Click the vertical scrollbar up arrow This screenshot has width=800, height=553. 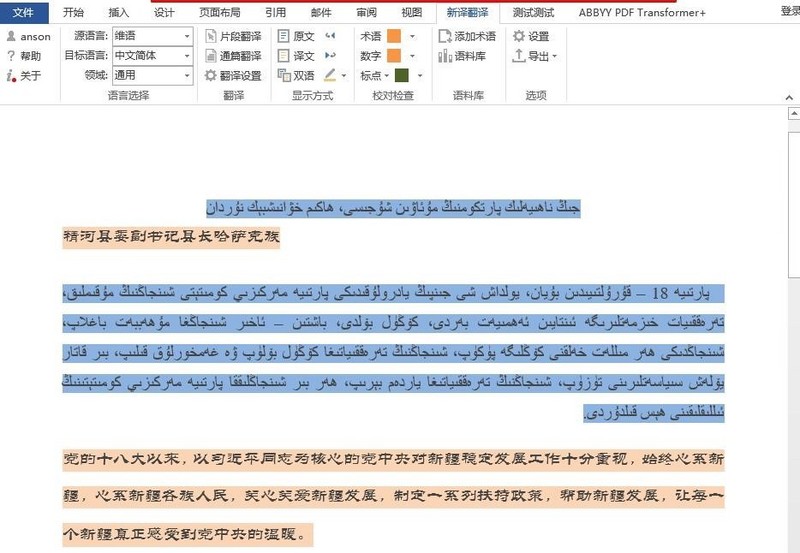point(794,113)
